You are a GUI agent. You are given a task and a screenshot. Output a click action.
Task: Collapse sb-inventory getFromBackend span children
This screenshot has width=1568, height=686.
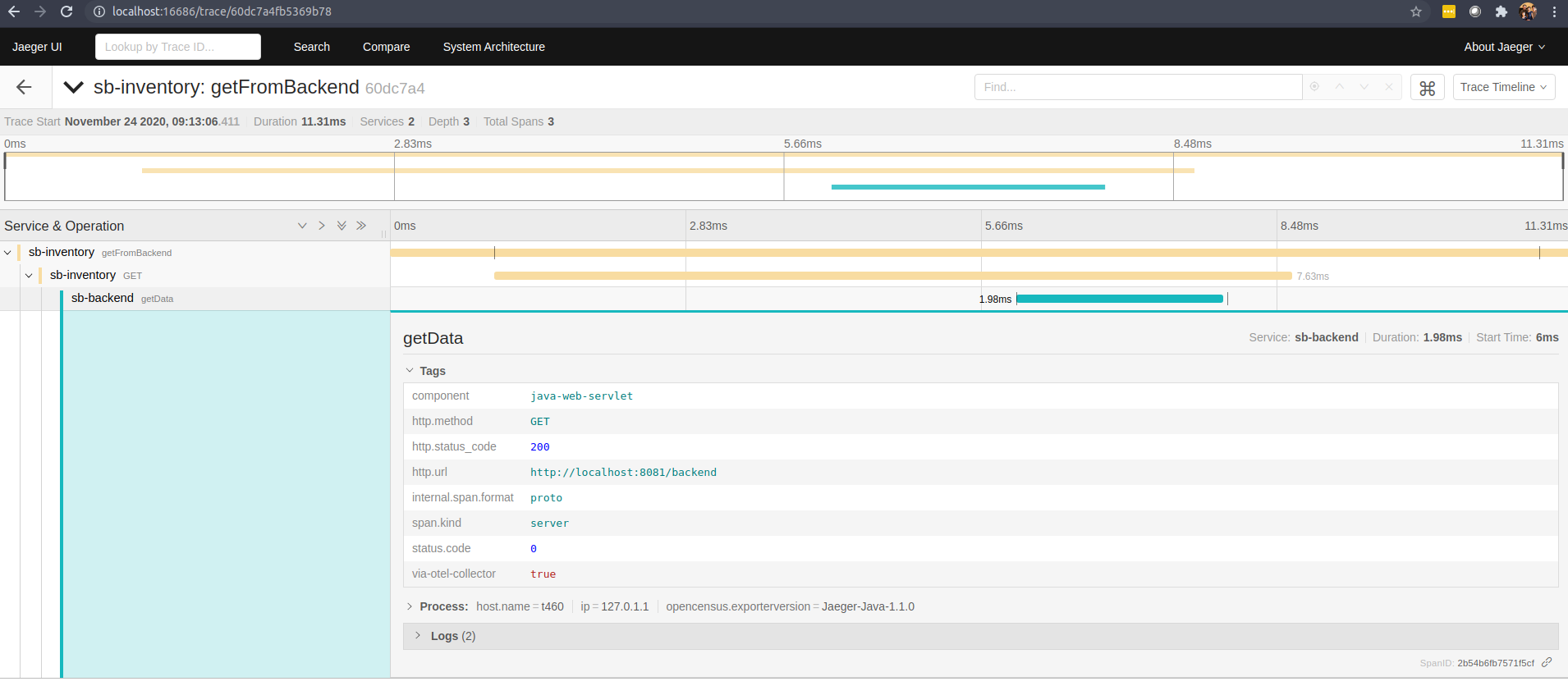pyautogui.click(x=7, y=253)
